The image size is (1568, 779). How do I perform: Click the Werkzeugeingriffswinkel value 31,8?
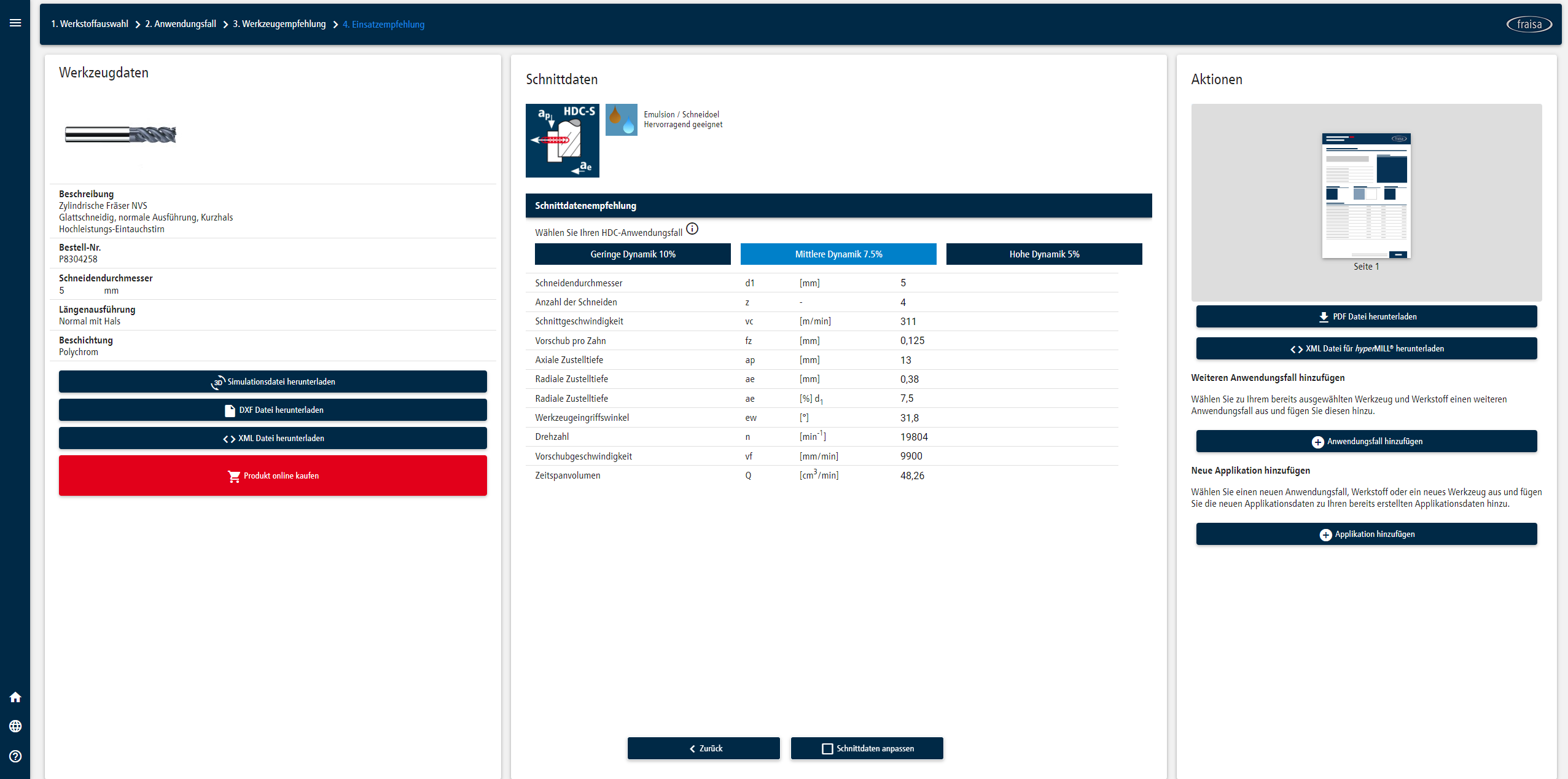pos(910,418)
